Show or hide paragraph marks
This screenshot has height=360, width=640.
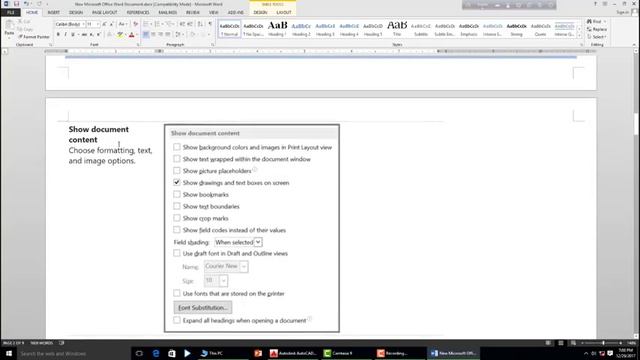coord(210,24)
